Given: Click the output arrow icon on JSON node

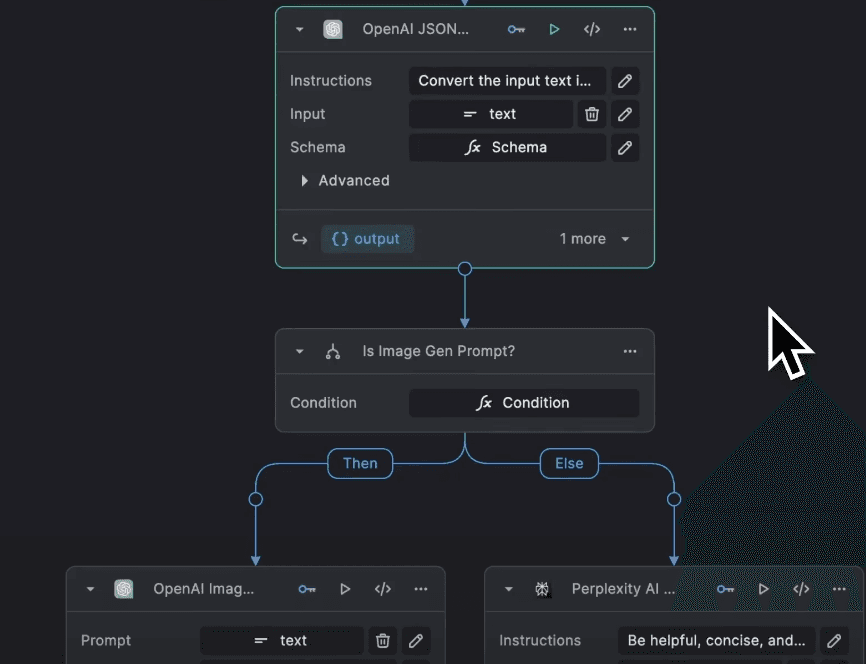Looking at the screenshot, I should point(300,239).
